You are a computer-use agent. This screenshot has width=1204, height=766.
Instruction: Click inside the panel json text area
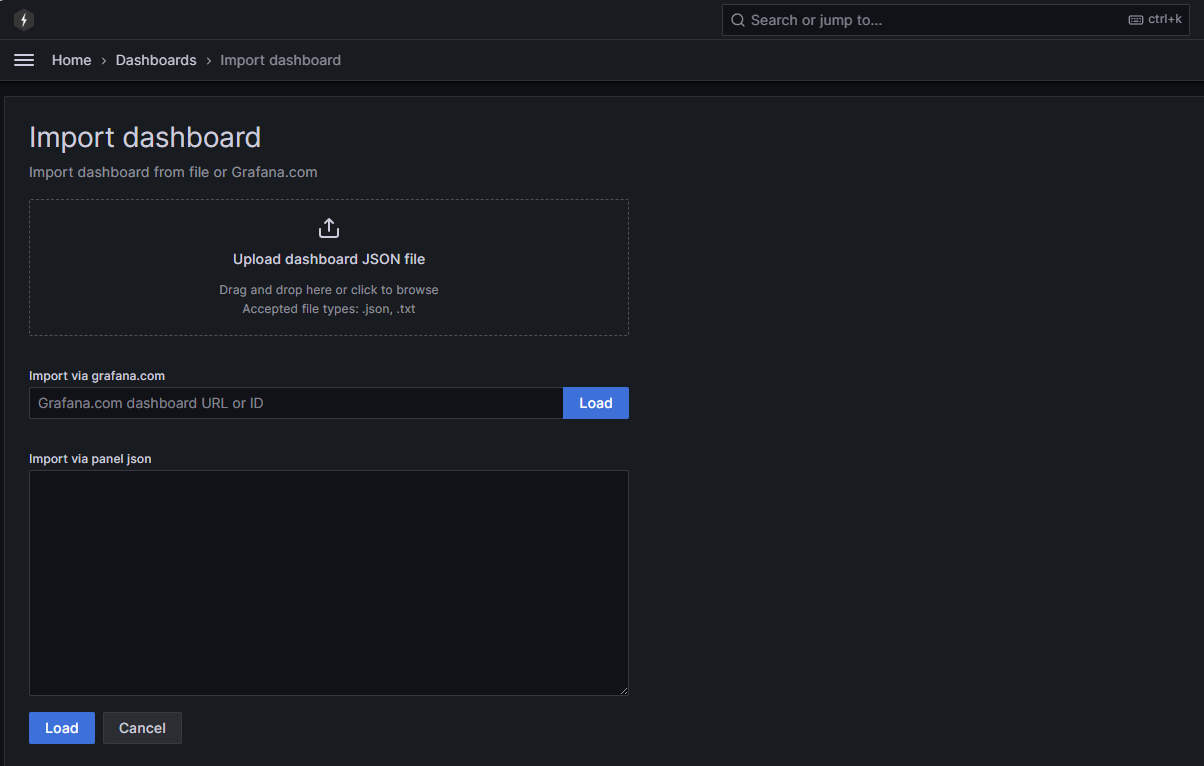[329, 583]
